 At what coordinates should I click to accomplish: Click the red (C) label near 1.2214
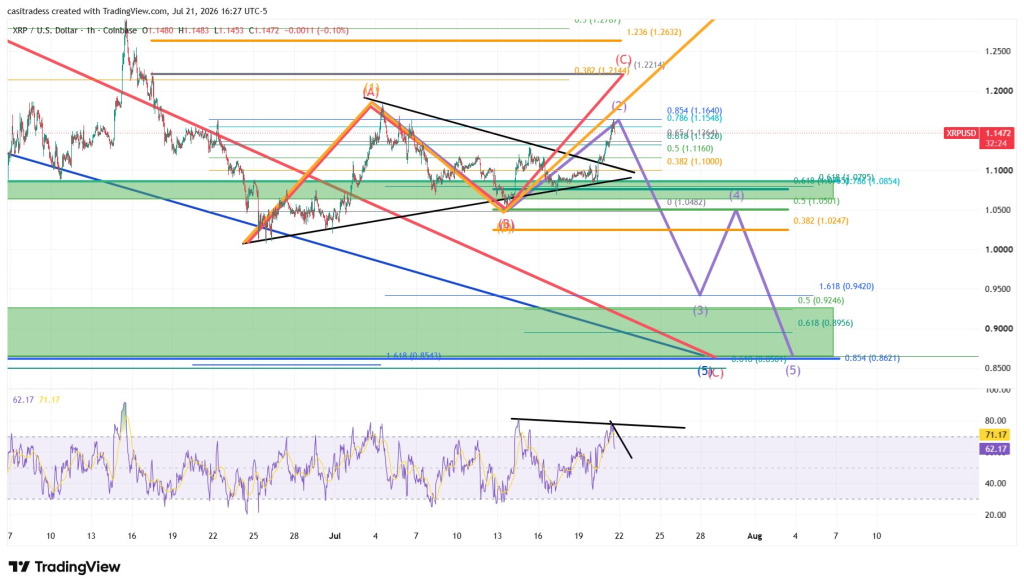[623, 60]
